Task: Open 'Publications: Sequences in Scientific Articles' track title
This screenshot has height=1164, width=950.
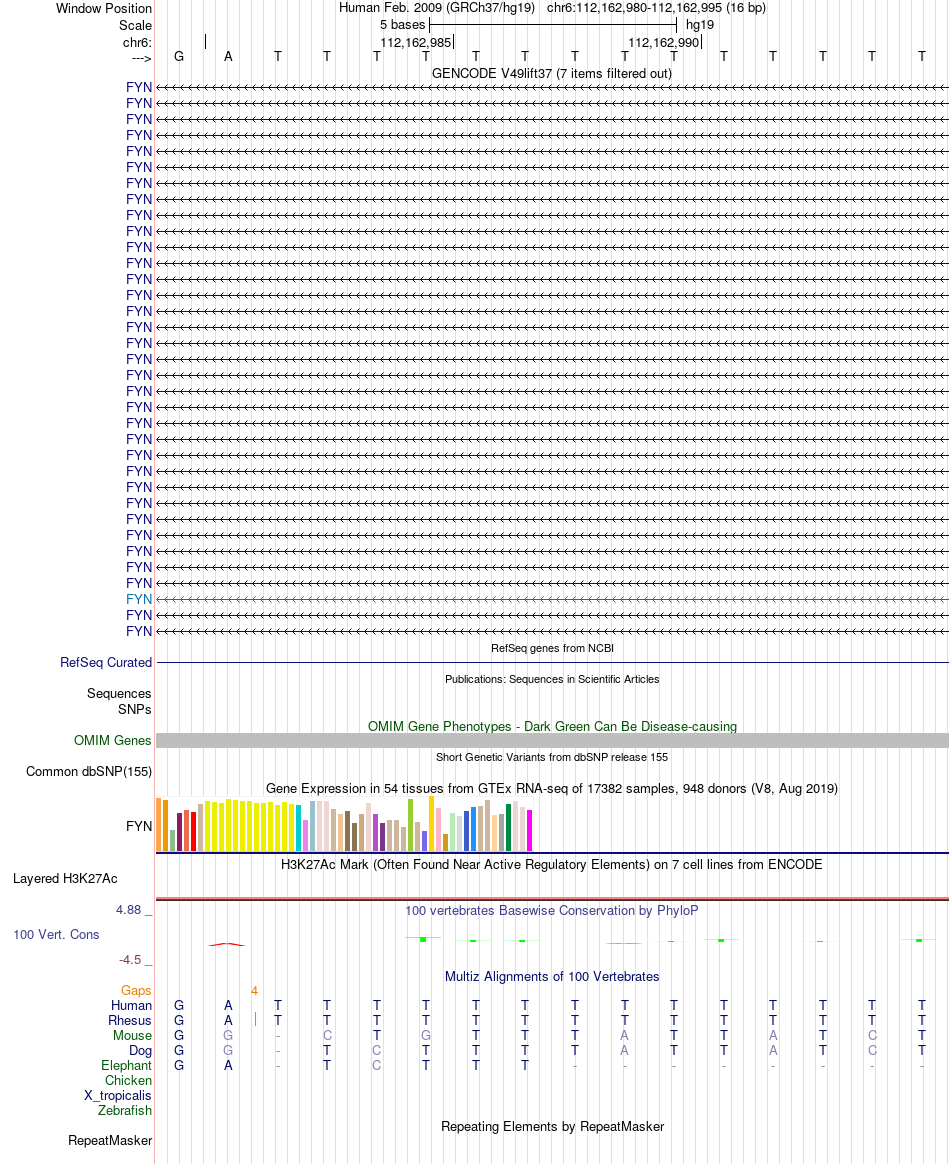Action: [552, 679]
